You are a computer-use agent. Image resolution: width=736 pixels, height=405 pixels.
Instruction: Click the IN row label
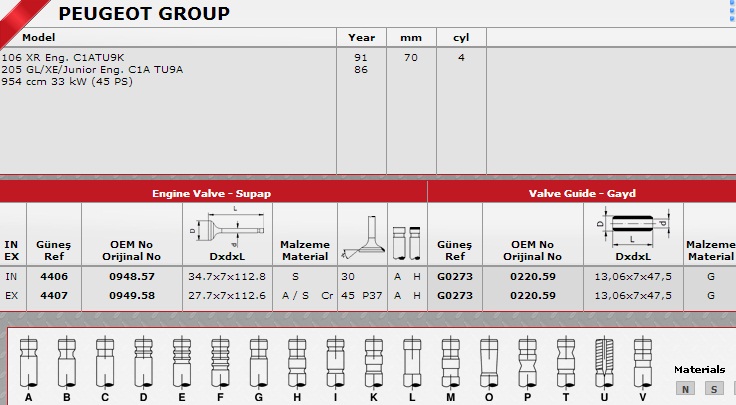11,276
